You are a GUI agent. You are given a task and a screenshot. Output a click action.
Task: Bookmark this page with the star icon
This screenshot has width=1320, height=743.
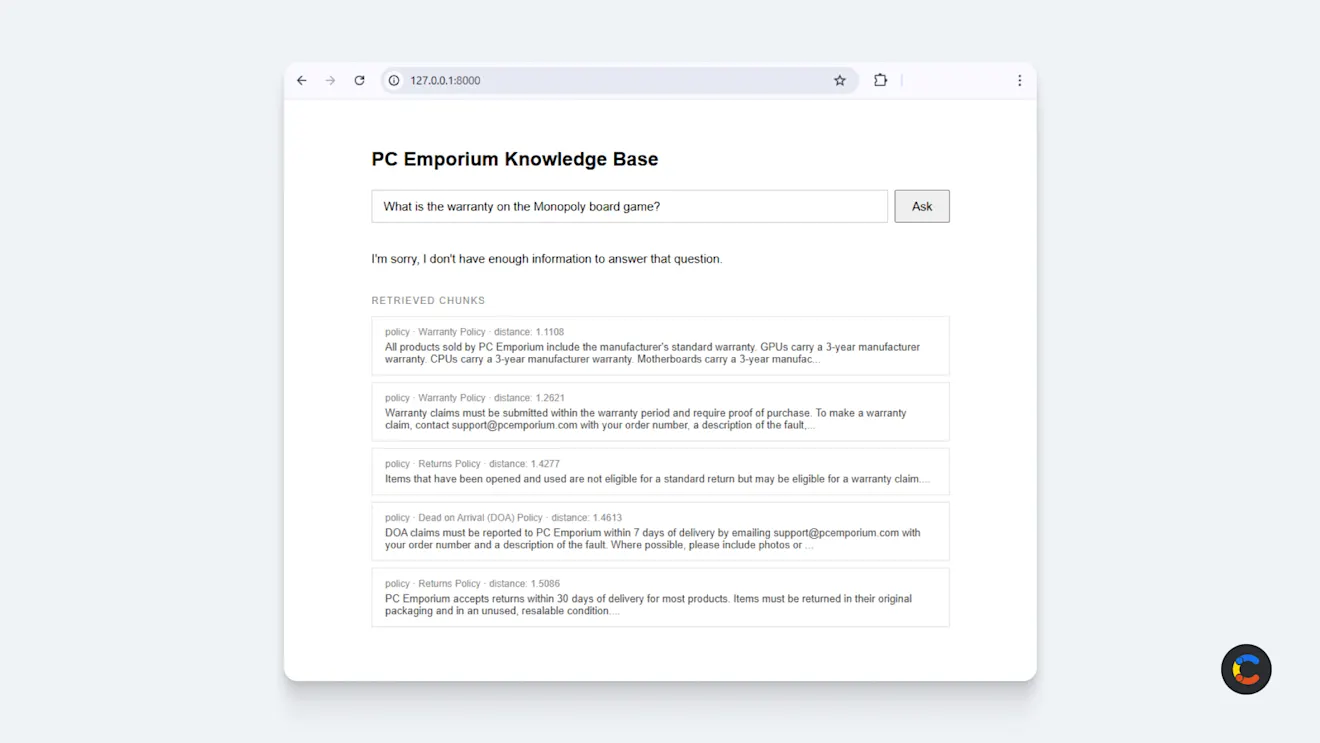click(x=840, y=80)
